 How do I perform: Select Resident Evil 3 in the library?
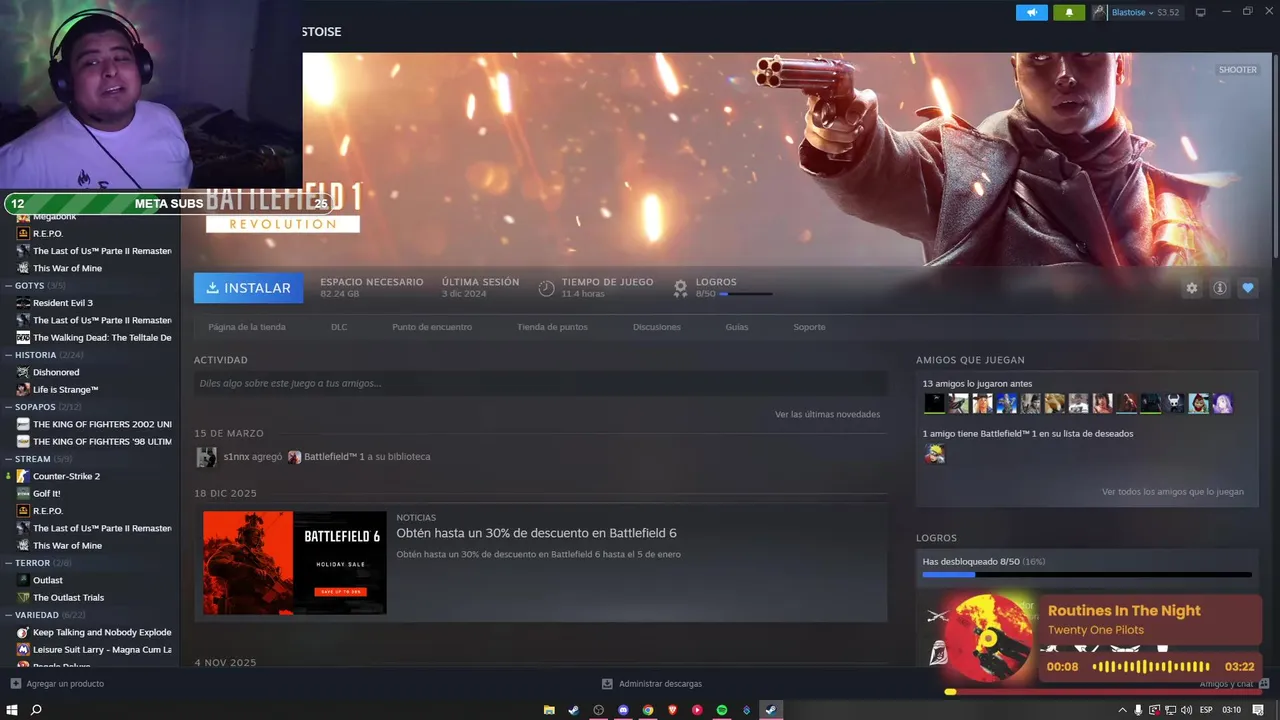click(63, 303)
